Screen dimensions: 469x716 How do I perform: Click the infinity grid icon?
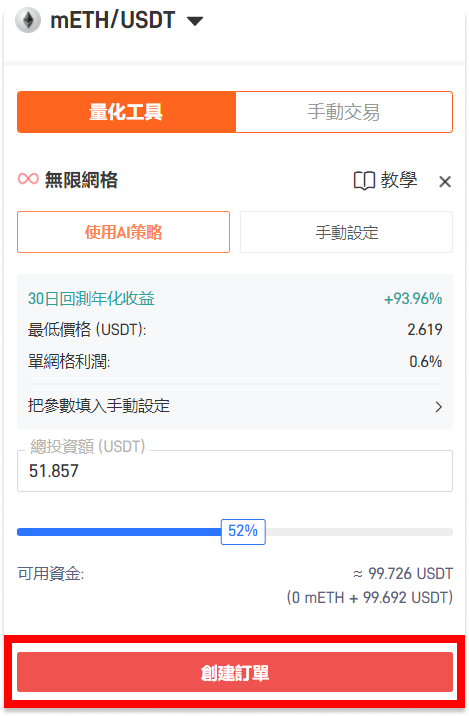pos(28,179)
